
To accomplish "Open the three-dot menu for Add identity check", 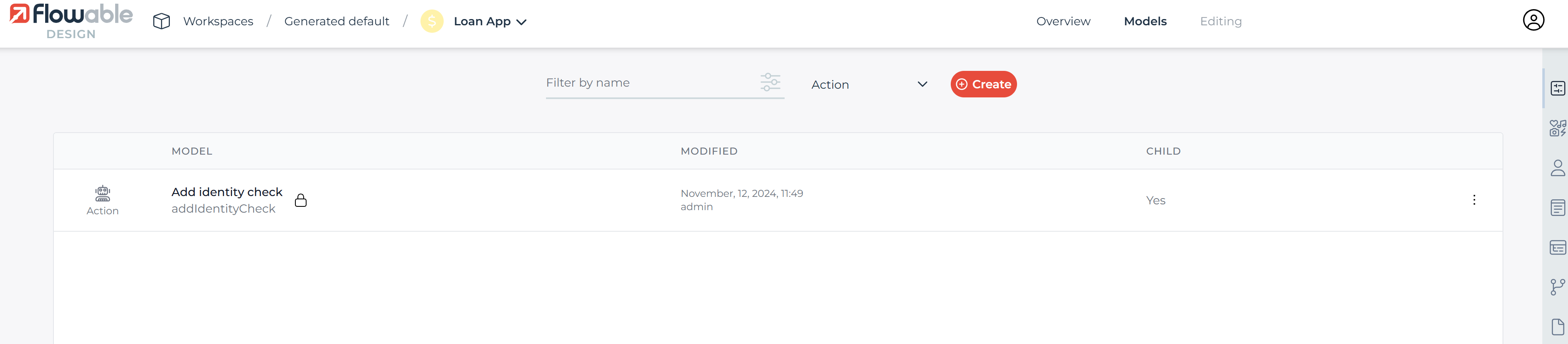I will [x=1475, y=199].
